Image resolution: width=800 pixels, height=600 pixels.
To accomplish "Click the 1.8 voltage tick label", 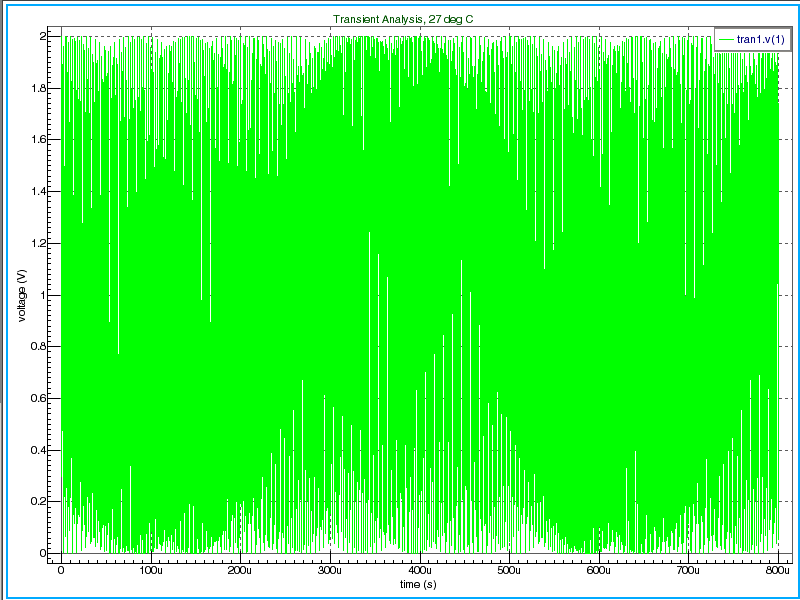I will (x=39, y=88).
